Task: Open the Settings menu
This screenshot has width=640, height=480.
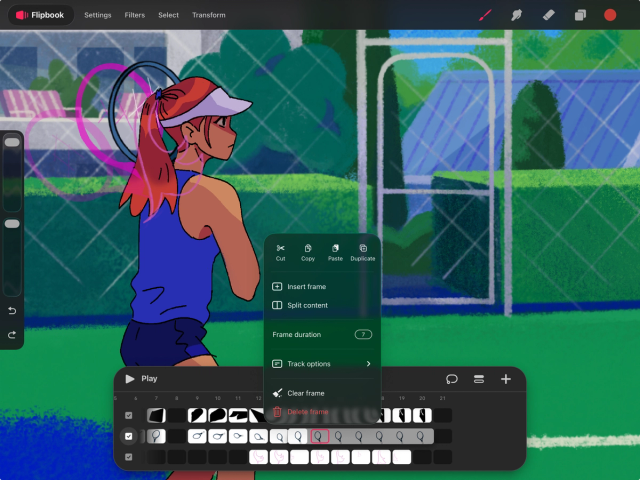Action: 98,15
